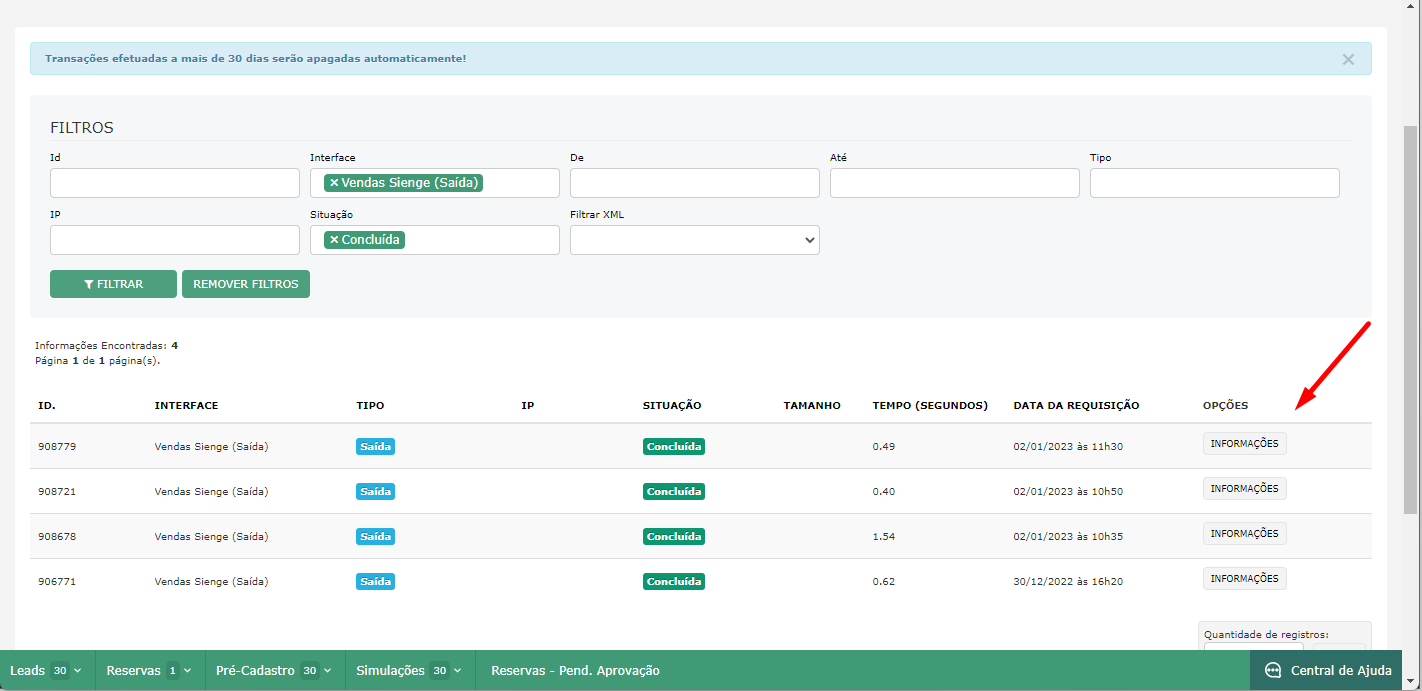
Task: Click the Concluída badge in row 906771
Action: click(x=674, y=582)
